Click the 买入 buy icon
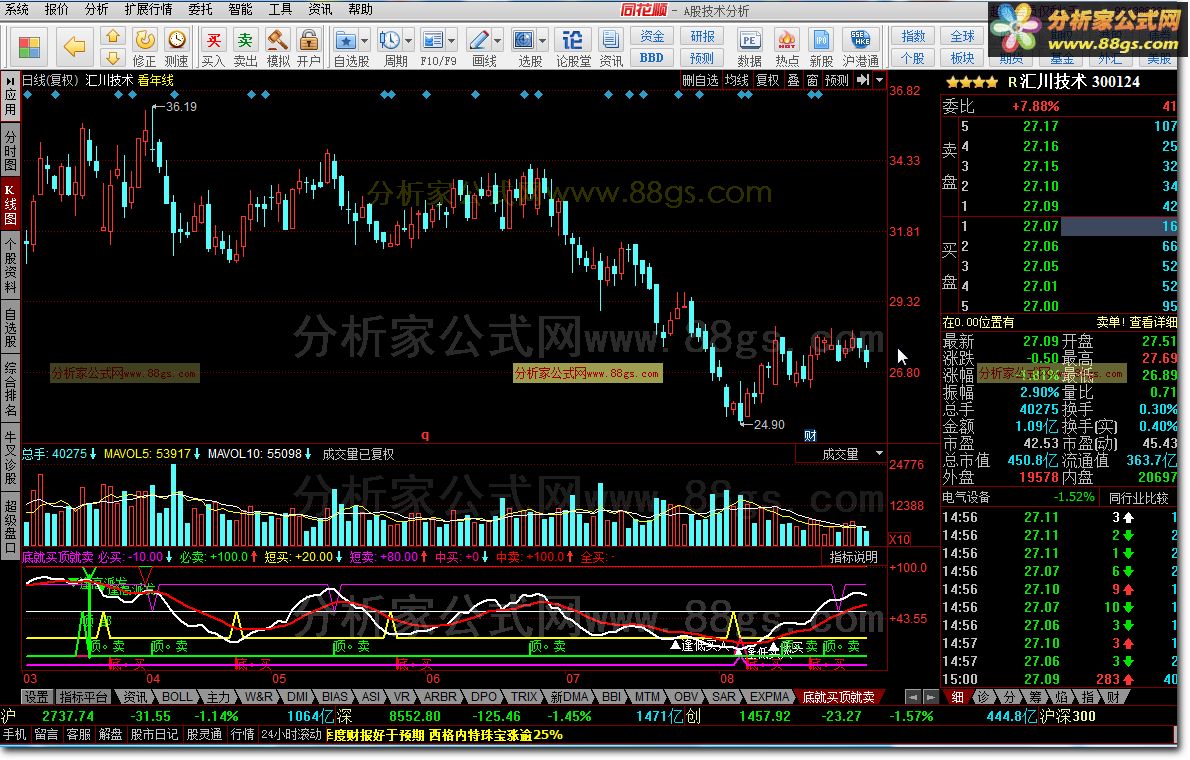 (x=213, y=47)
